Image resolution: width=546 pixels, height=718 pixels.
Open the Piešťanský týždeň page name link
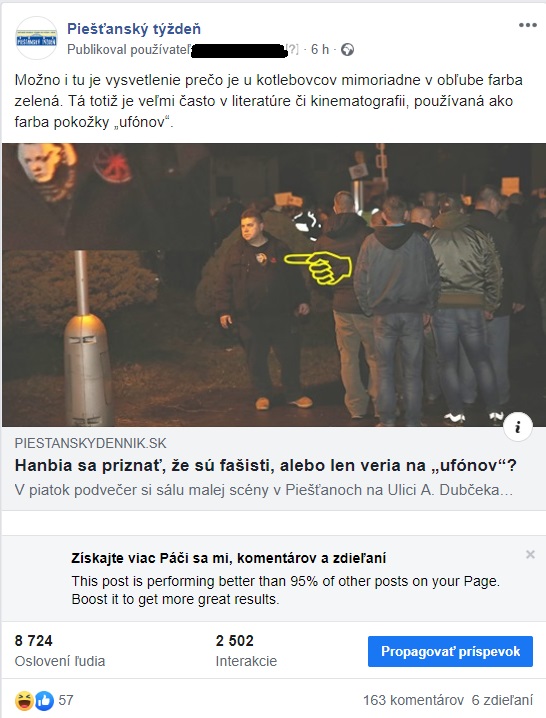[x=134, y=29]
